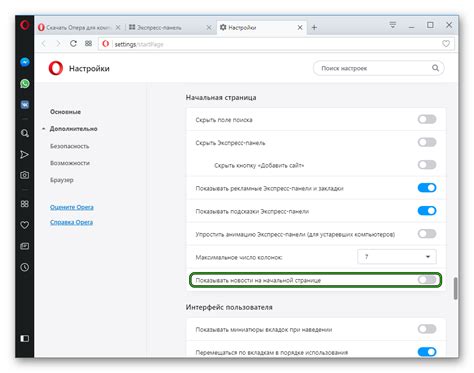
Task: Disable Перемещаться по вкладкам в порядке использования
Action: click(x=427, y=352)
